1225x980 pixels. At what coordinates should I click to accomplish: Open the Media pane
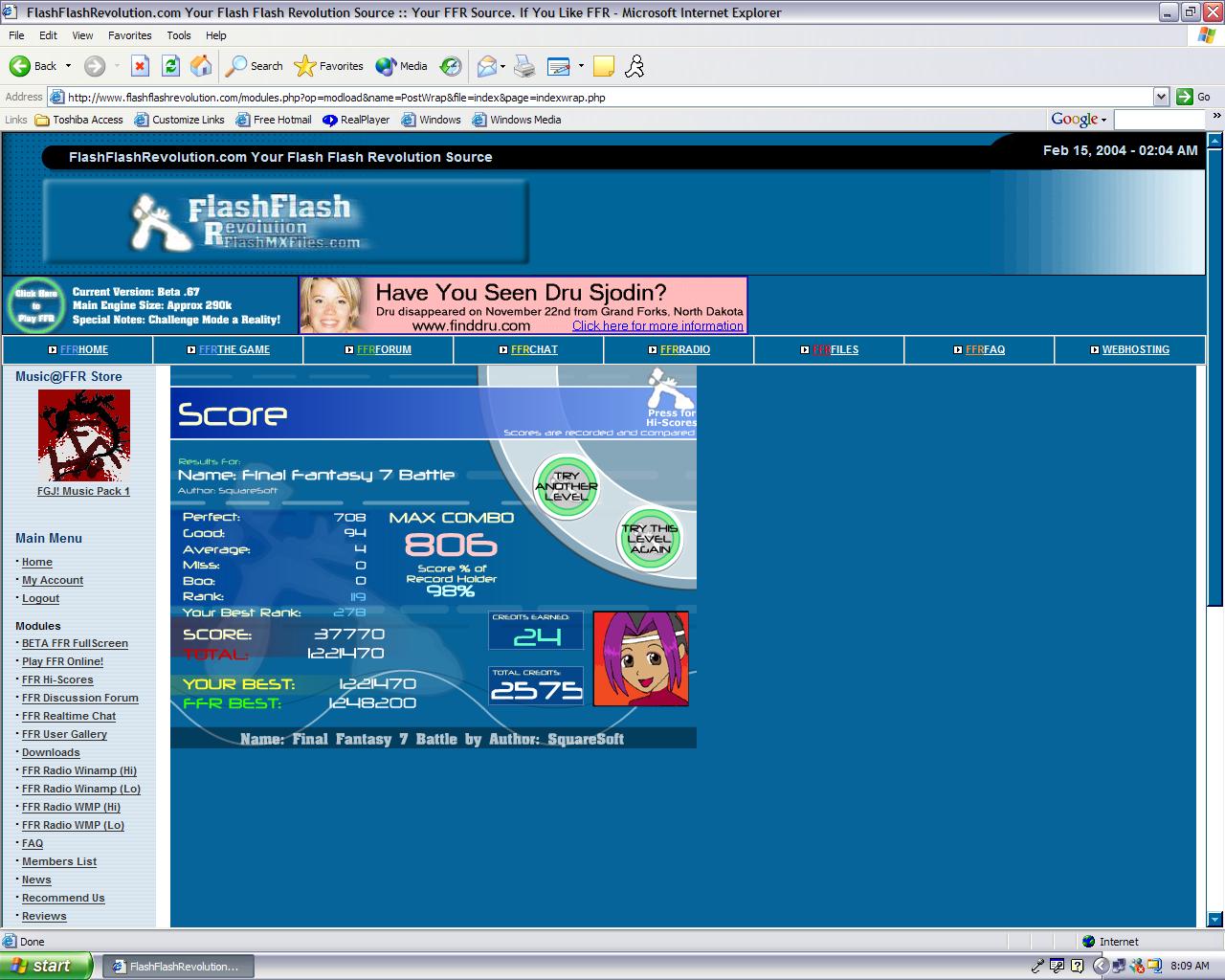(402, 66)
